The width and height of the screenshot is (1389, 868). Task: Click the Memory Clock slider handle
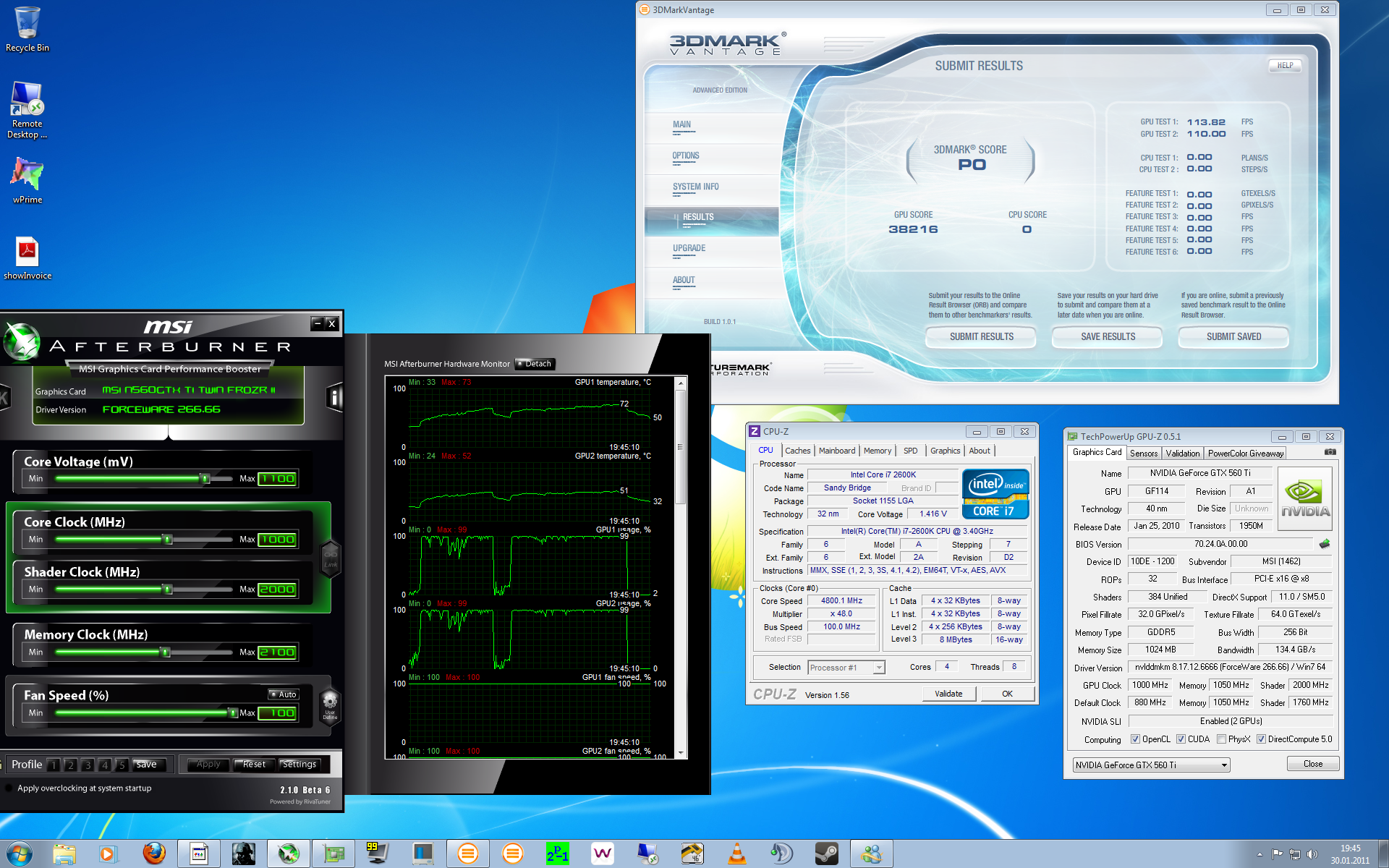(x=166, y=652)
